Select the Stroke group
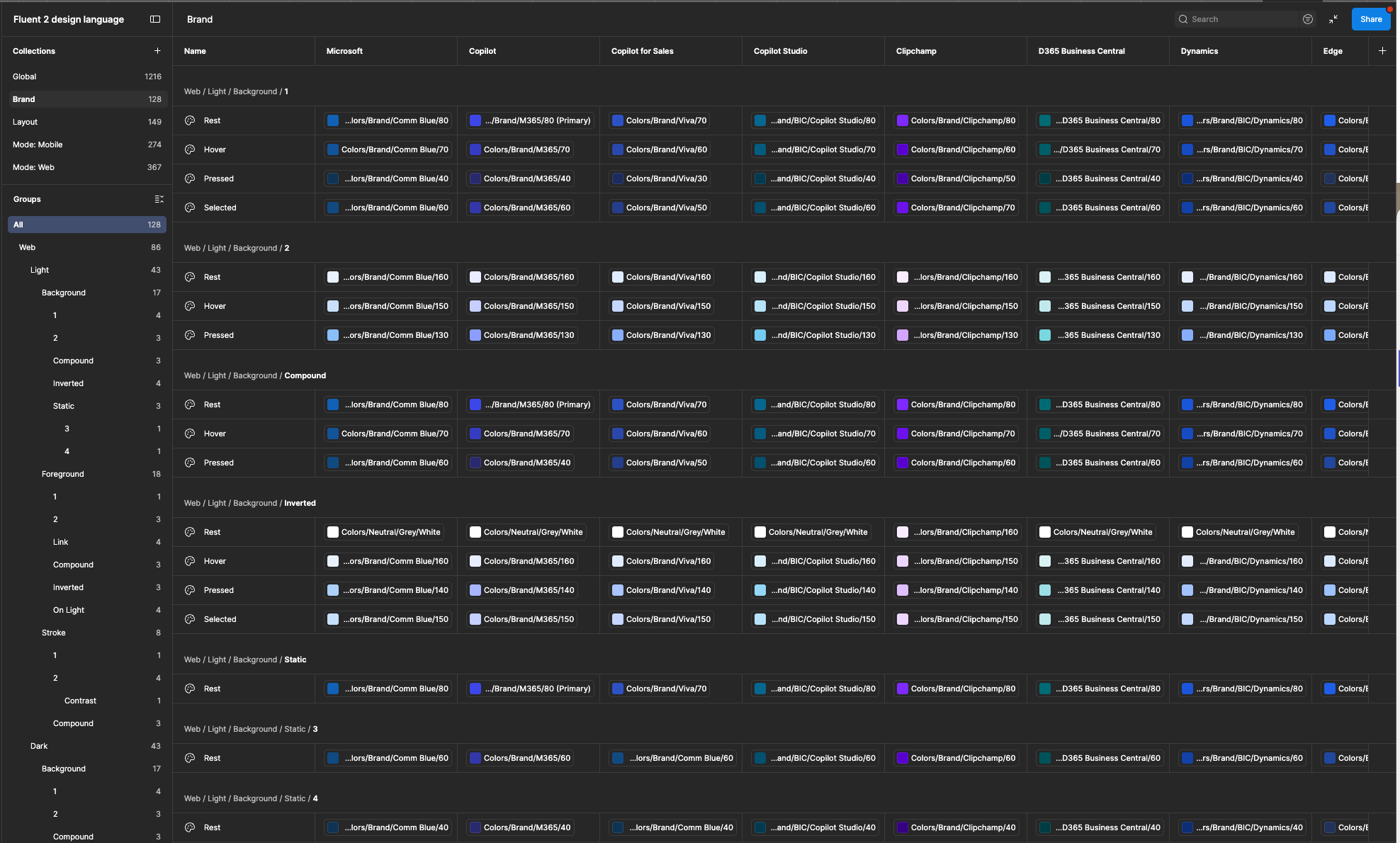 click(87, 633)
